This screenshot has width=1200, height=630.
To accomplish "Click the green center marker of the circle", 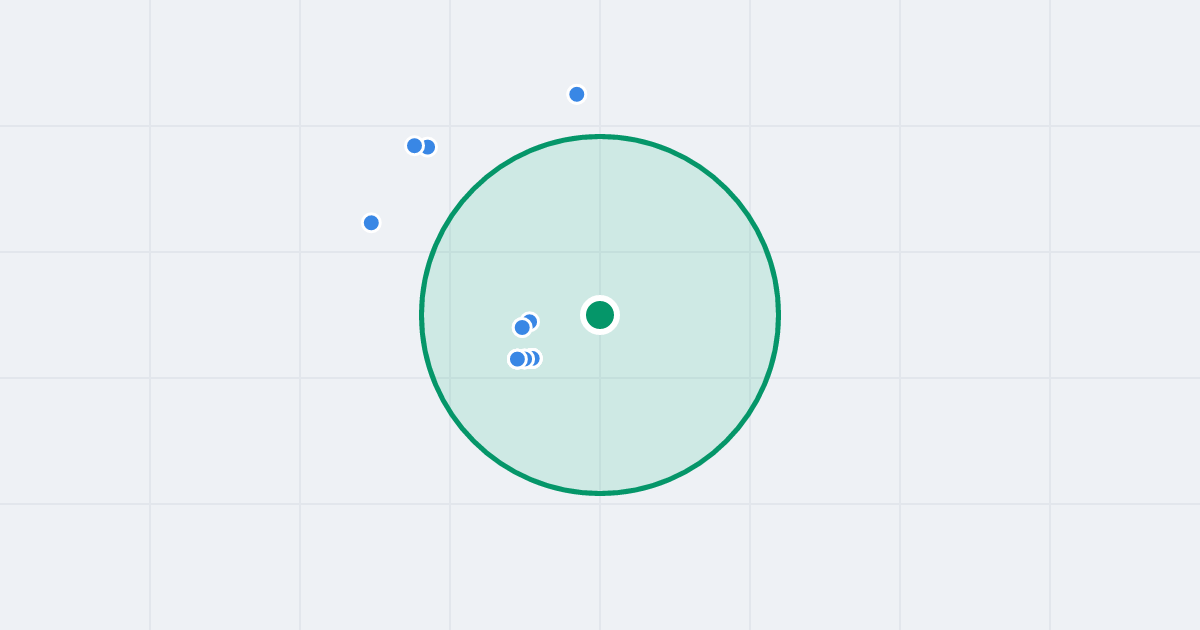I will (x=600, y=315).
